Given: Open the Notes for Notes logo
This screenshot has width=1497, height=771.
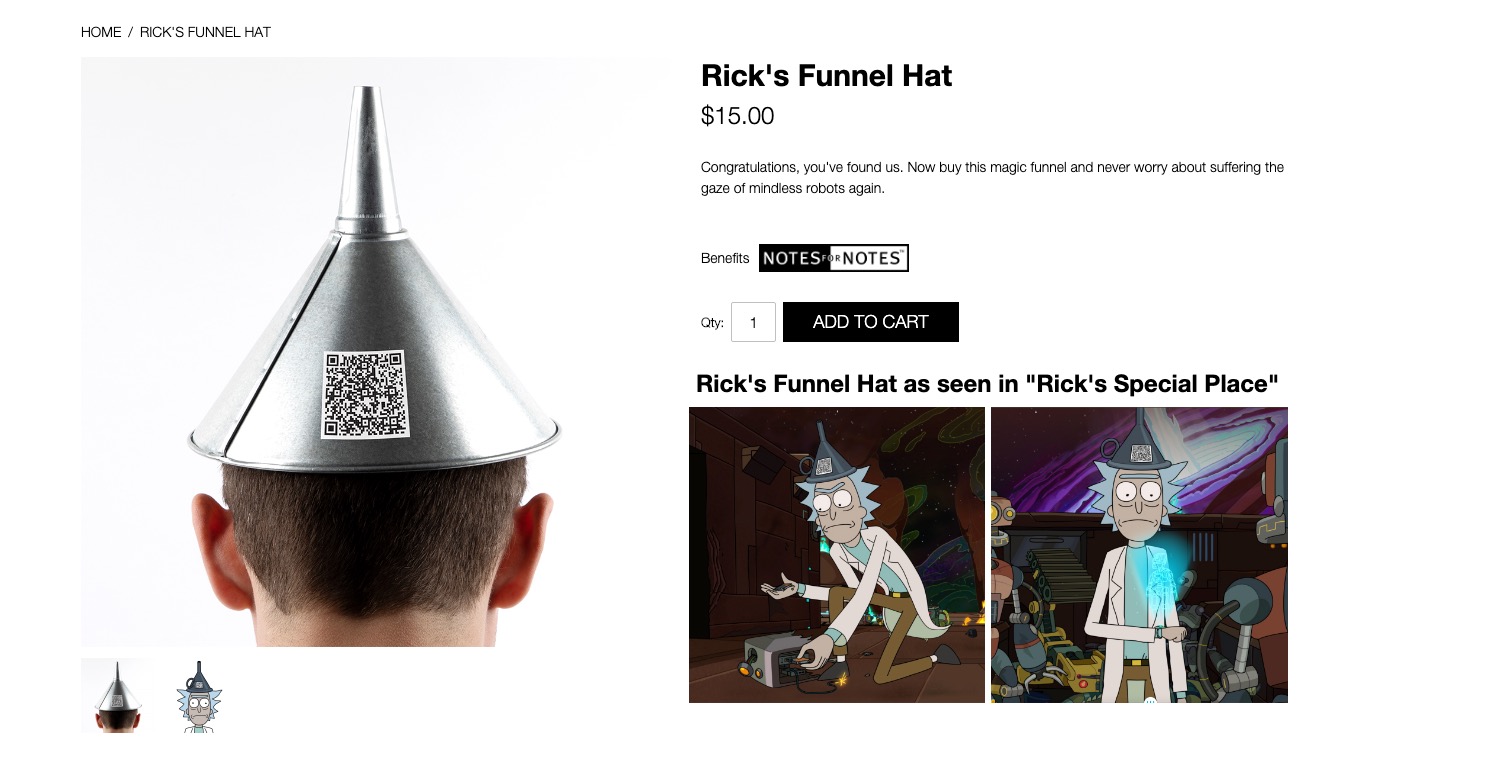Looking at the screenshot, I should (x=834, y=258).
